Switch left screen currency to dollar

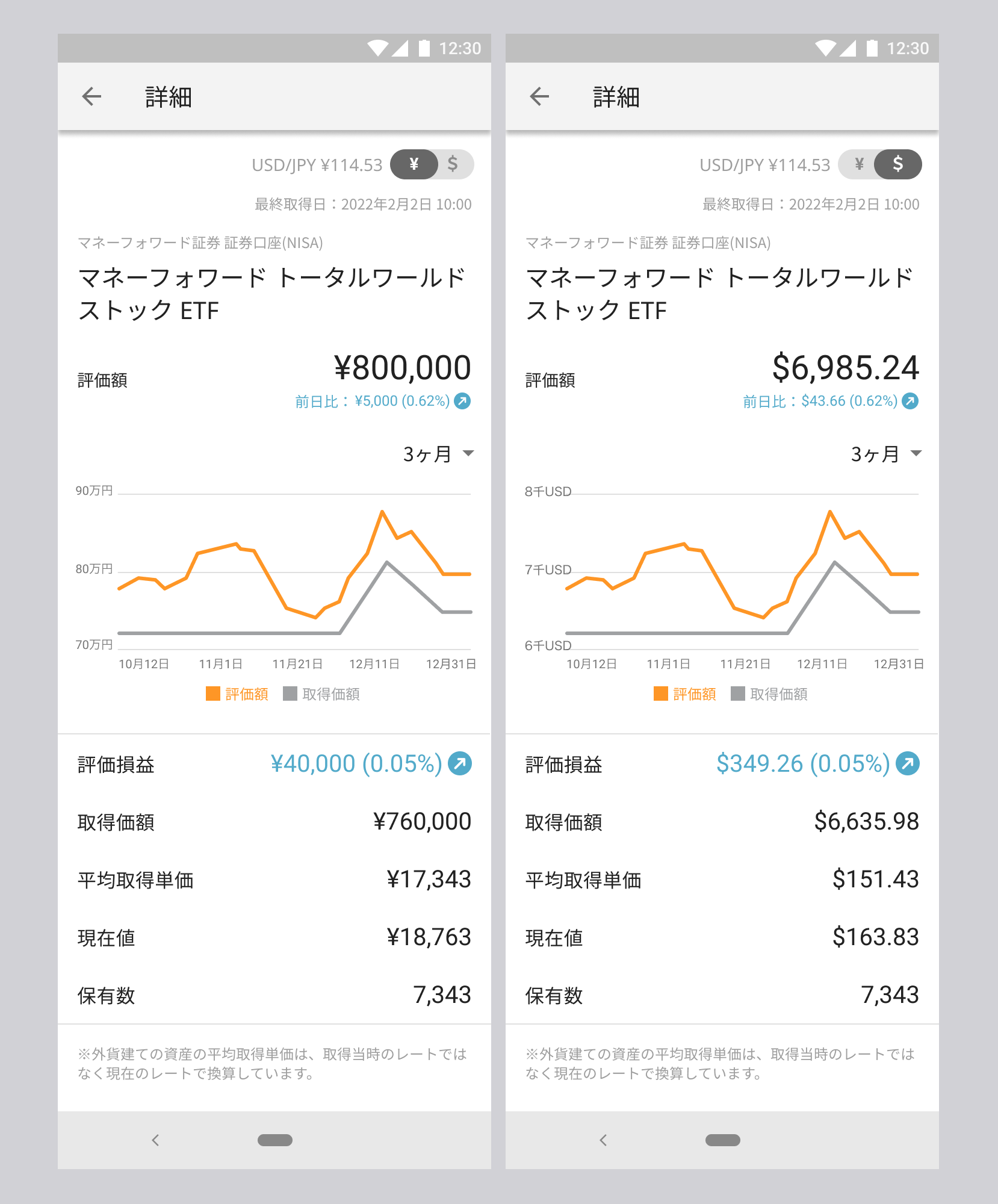tap(453, 164)
